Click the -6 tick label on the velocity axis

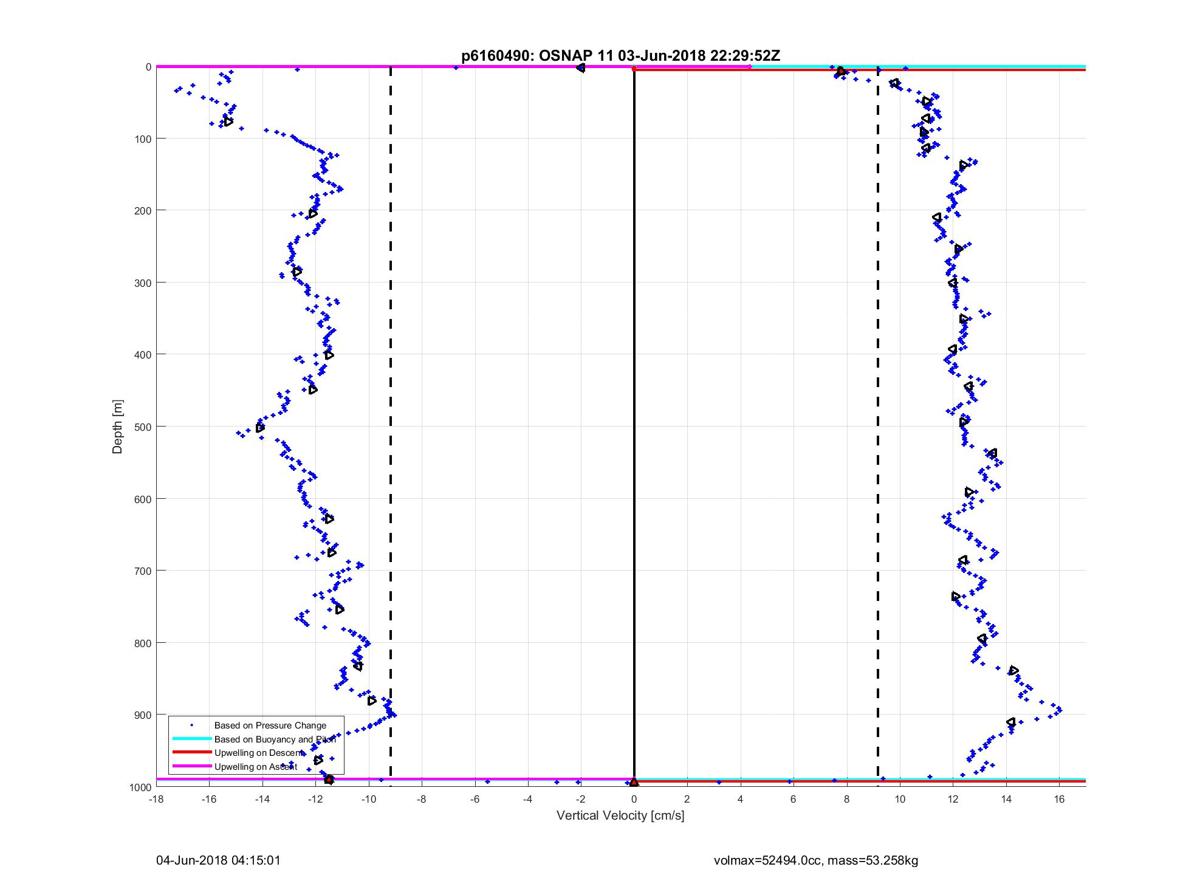(474, 799)
